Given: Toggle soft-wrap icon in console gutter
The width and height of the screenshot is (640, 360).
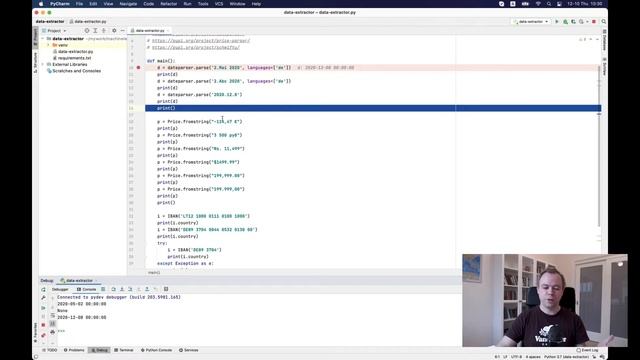Looking at the screenshot, I should (52, 316).
